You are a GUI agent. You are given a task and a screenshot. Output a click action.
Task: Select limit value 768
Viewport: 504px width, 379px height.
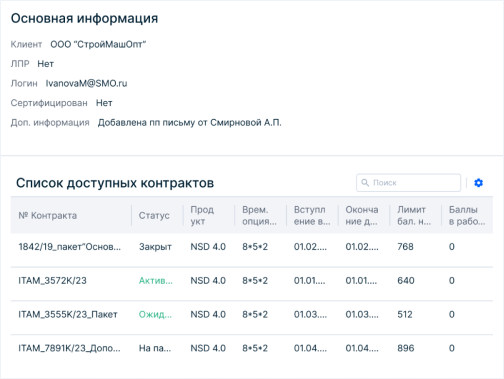[x=405, y=247]
